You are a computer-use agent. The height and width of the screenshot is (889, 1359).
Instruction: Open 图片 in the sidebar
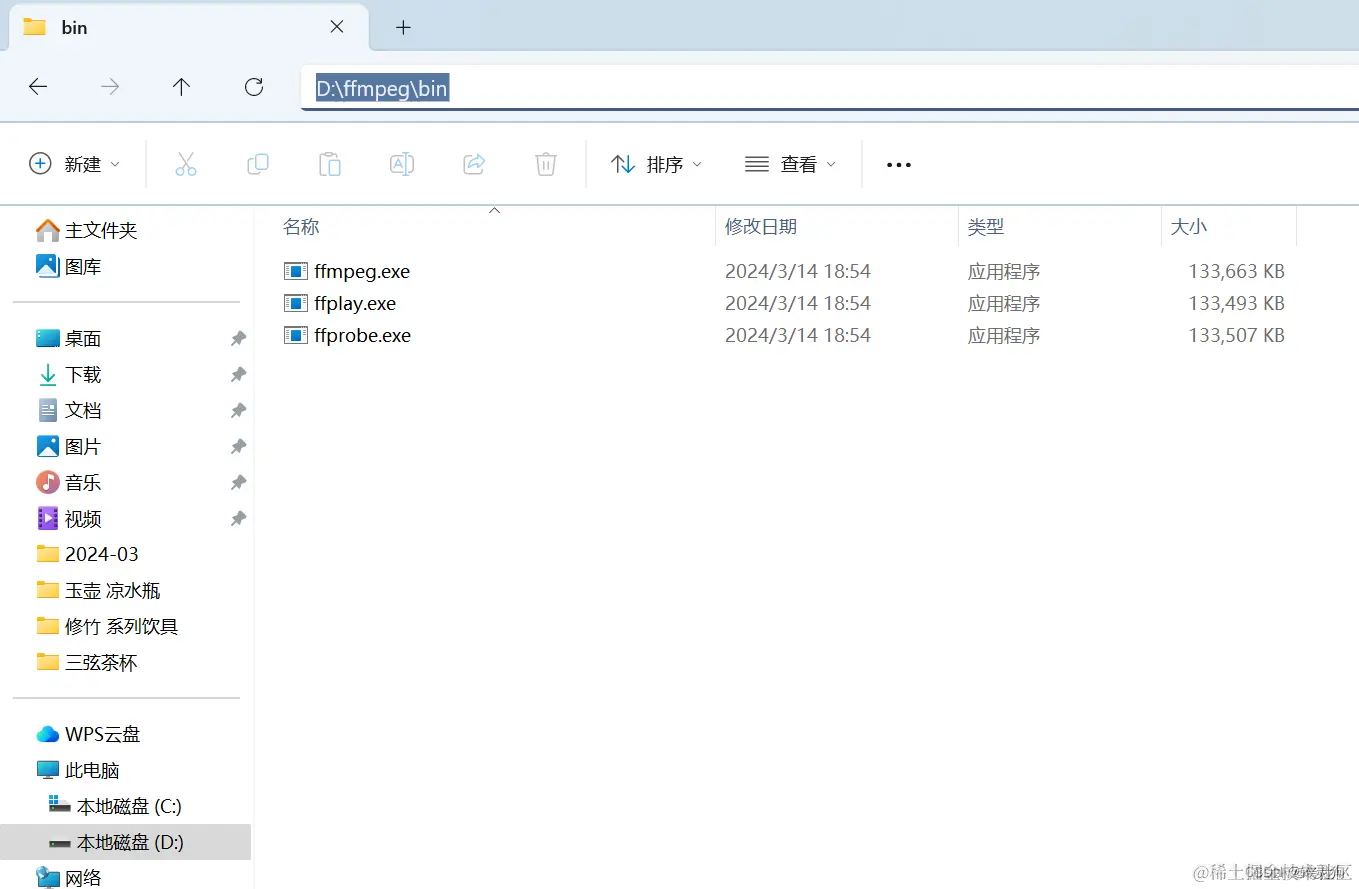click(69, 447)
